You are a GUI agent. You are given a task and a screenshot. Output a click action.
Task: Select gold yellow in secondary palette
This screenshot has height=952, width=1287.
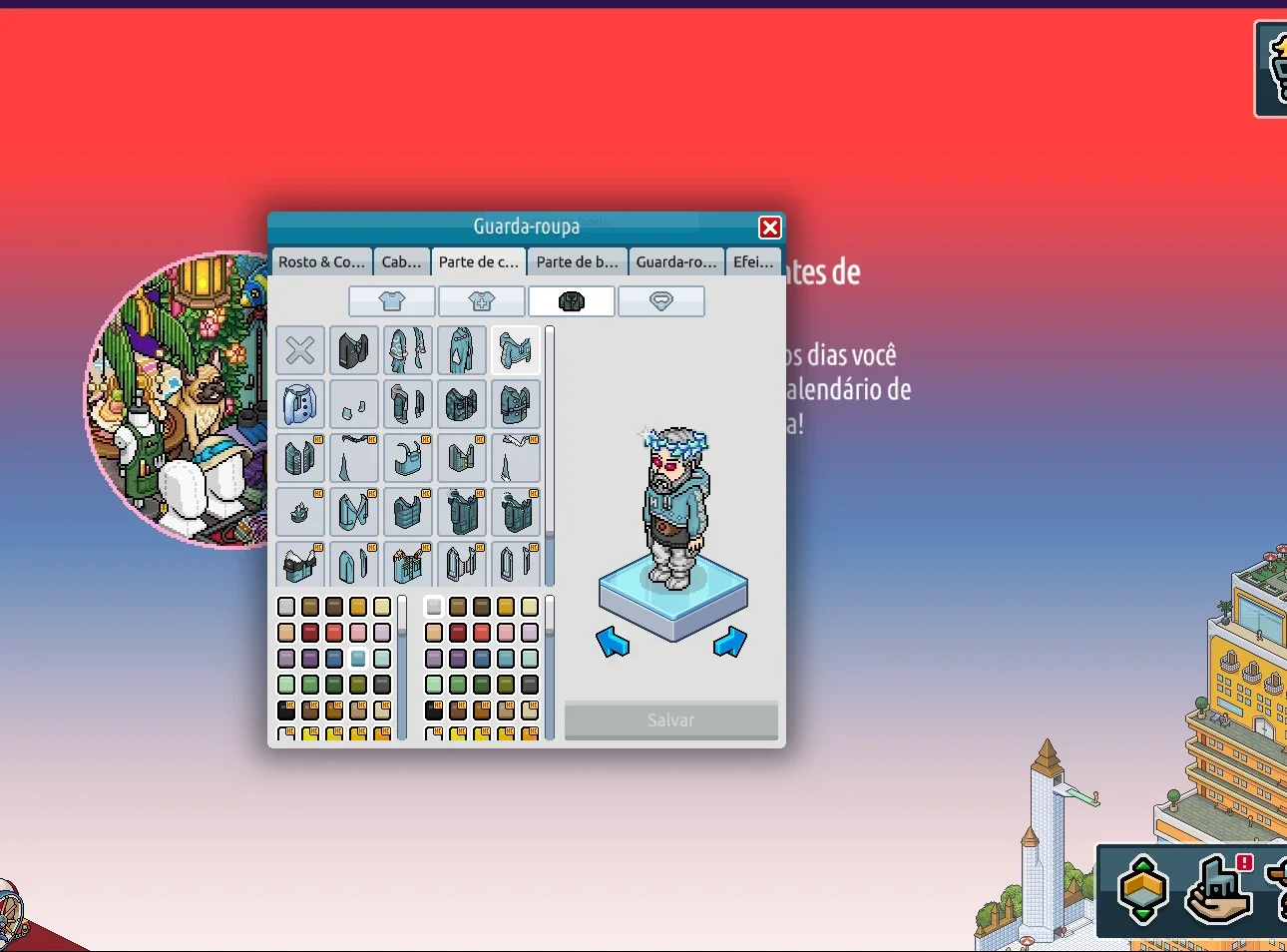click(x=506, y=607)
